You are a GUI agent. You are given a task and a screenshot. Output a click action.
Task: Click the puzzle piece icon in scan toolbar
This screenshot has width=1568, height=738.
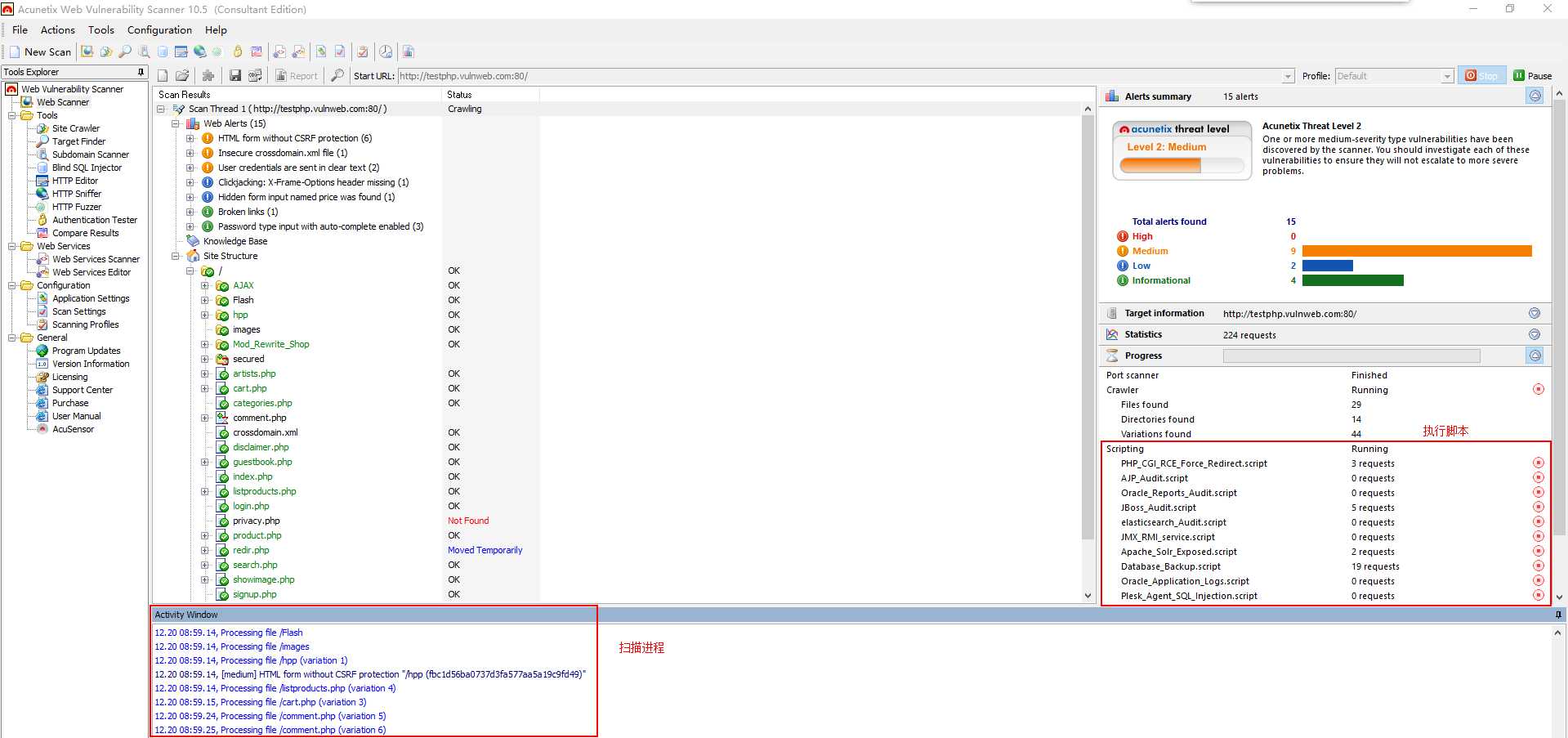(x=208, y=76)
